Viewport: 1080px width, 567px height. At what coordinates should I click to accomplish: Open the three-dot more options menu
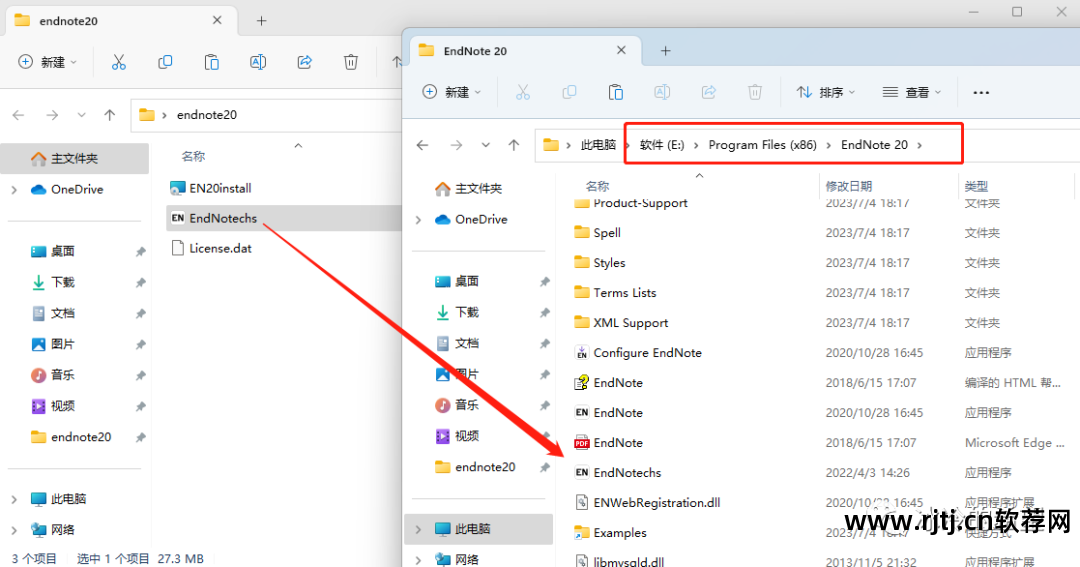(x=981, y=92)
